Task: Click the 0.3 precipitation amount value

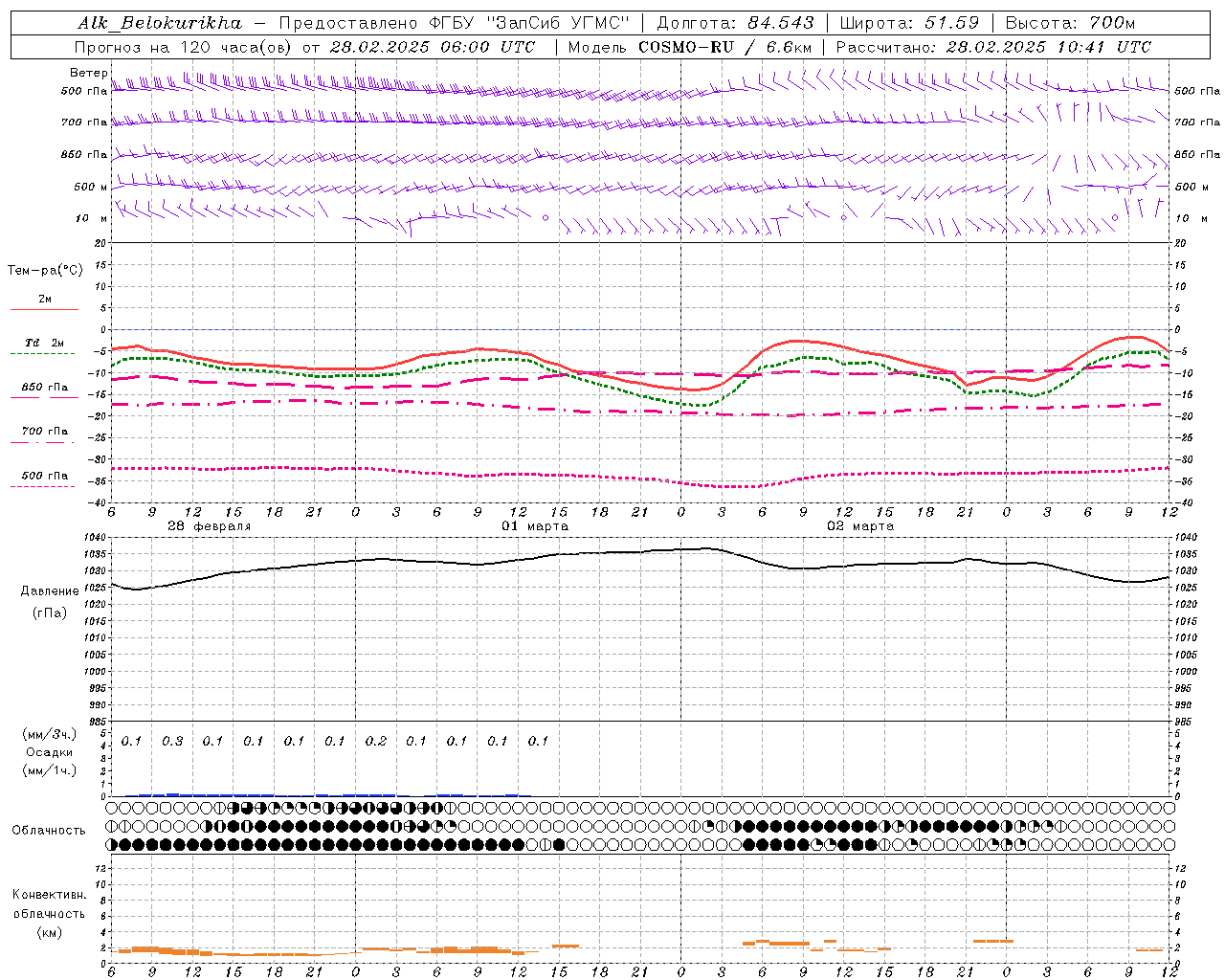Action: click(172, 741)
